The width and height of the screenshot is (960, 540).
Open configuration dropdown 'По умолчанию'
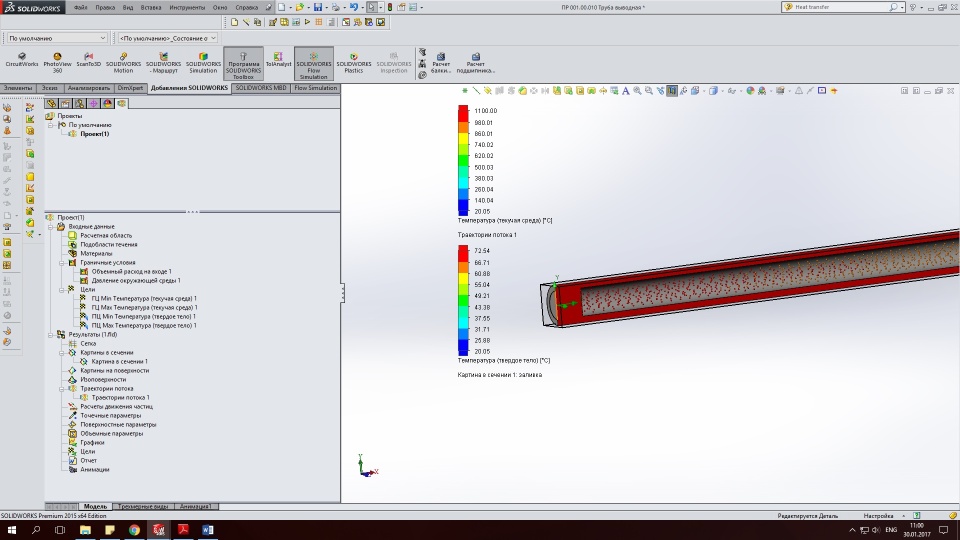[56, 38]
